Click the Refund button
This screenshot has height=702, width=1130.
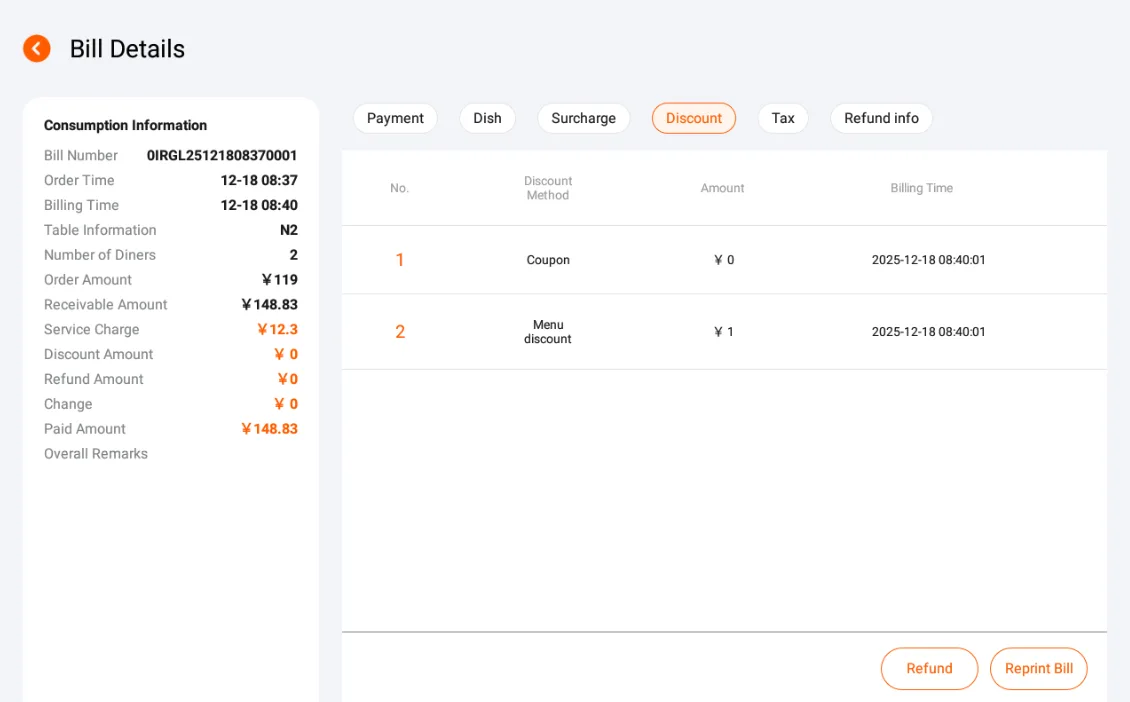(929, 668)
